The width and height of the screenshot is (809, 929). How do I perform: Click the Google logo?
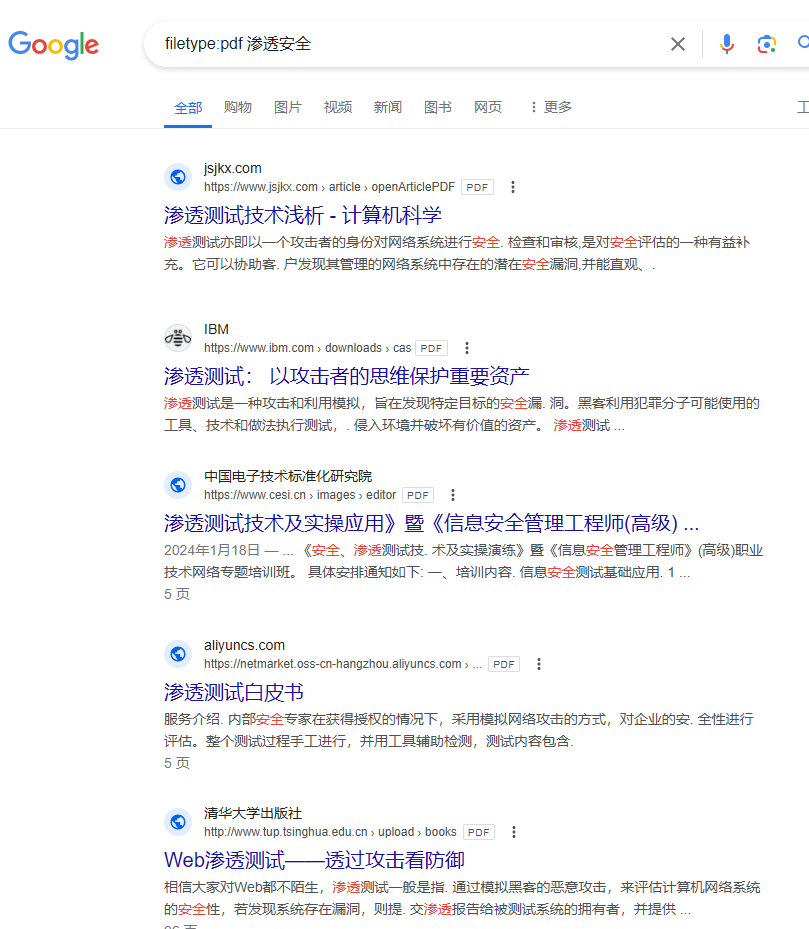click(54, 45)
